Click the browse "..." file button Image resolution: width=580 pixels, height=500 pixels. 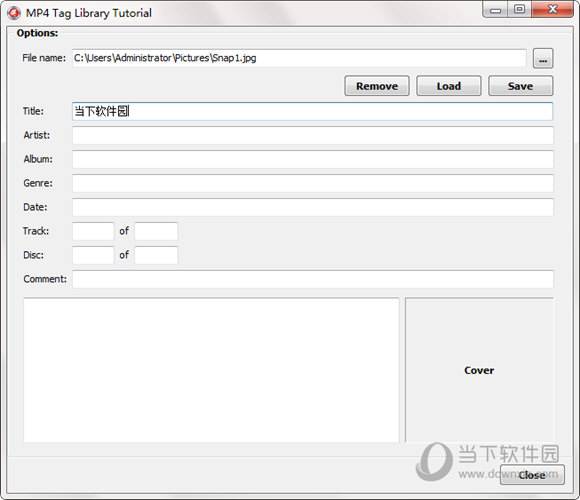[x=543, y=58]
